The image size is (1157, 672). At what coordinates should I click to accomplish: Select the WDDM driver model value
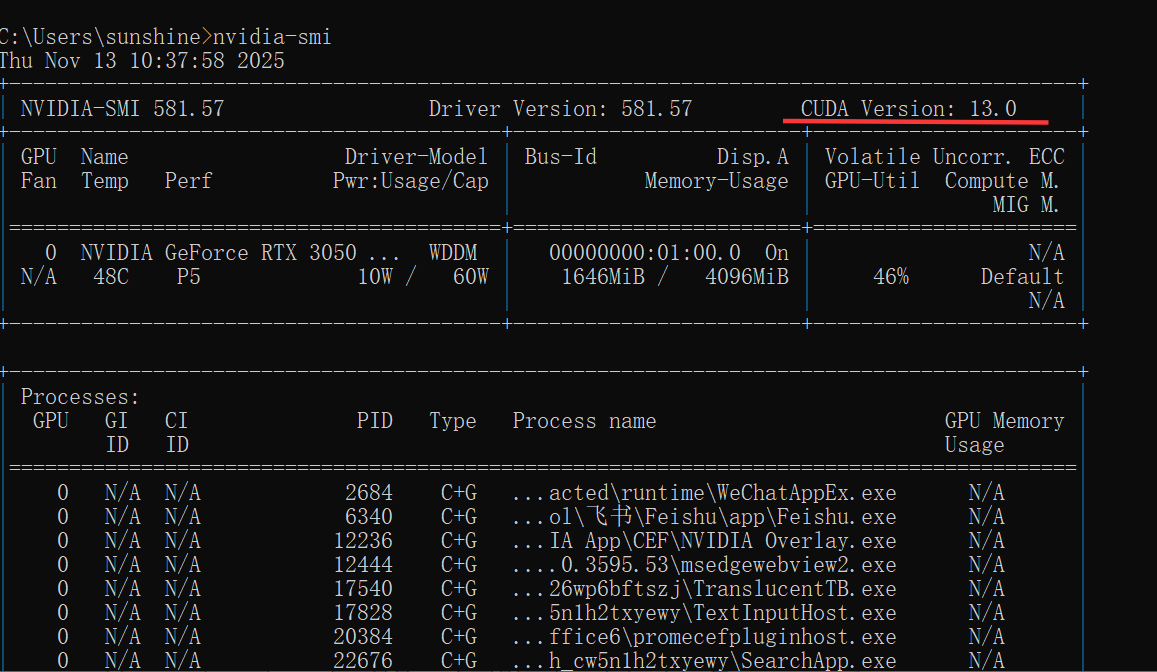click(453, 253)
